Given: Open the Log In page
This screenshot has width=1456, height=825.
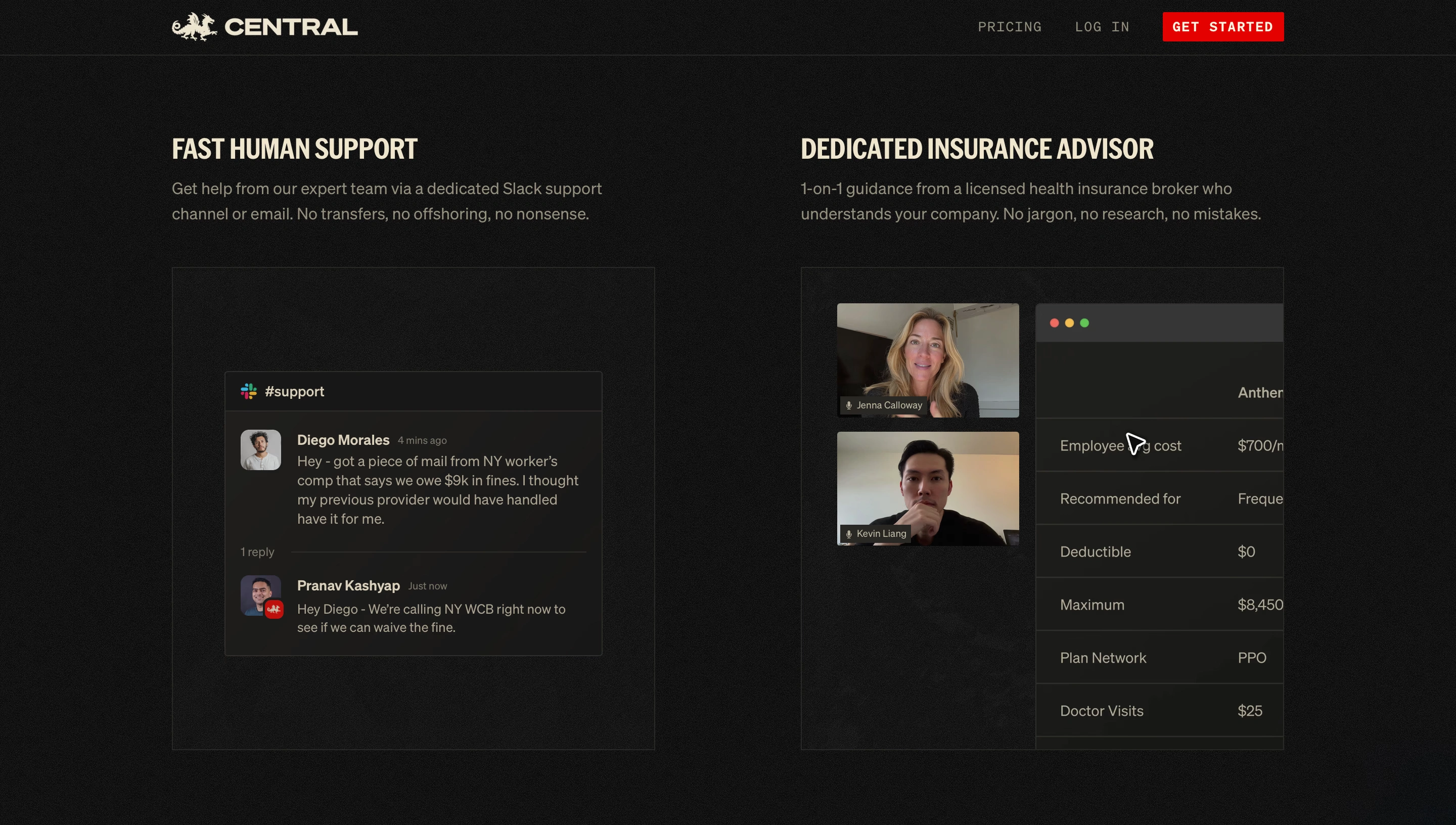Looking at the screenshot, I should click(x=1102, y=27).
